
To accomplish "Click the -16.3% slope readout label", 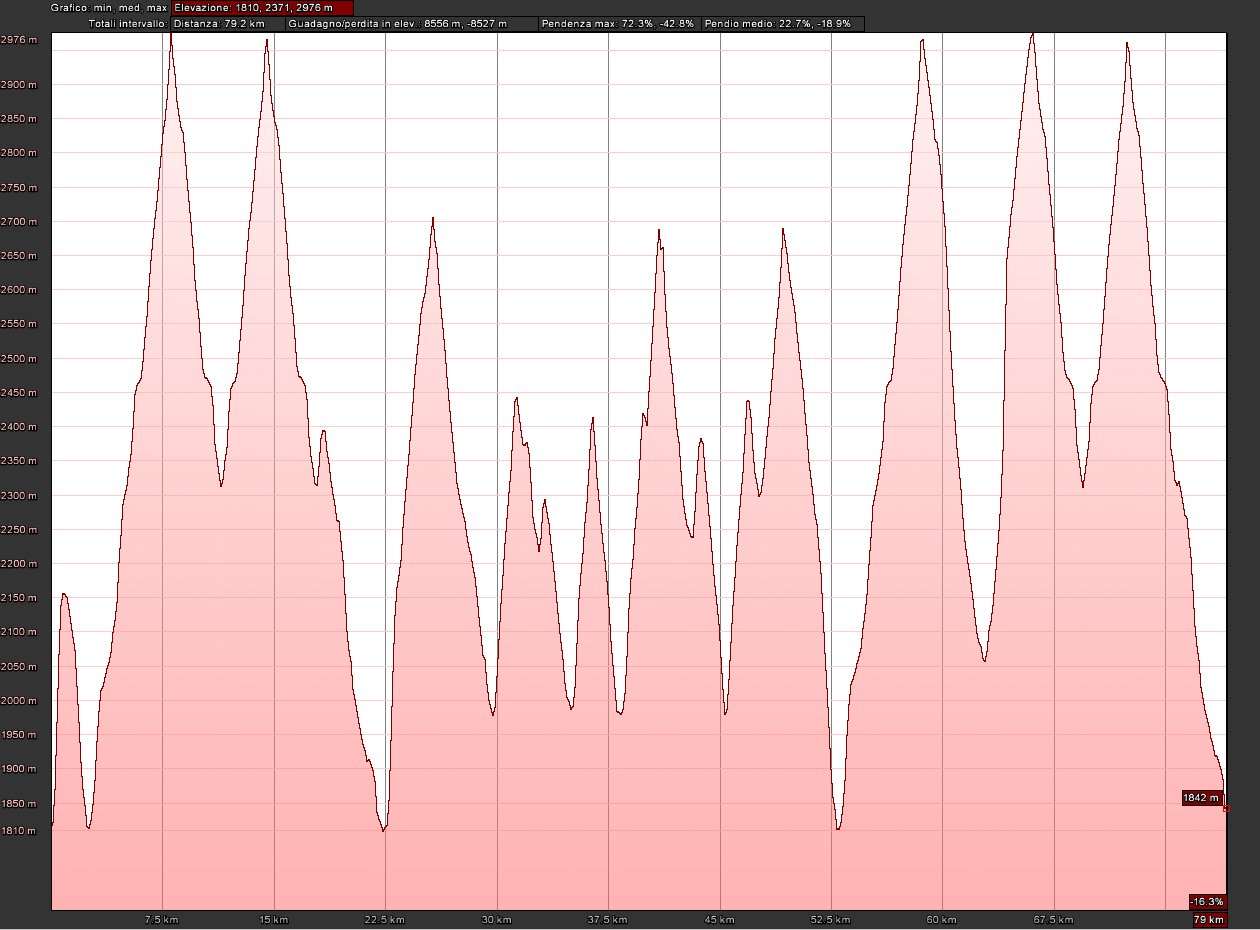I will tap(1207, 901).
